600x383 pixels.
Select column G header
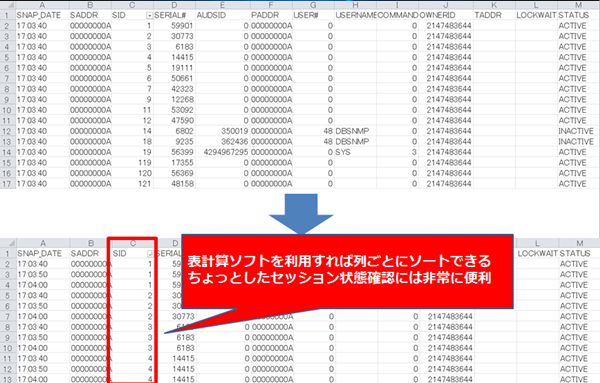[313, 5]
